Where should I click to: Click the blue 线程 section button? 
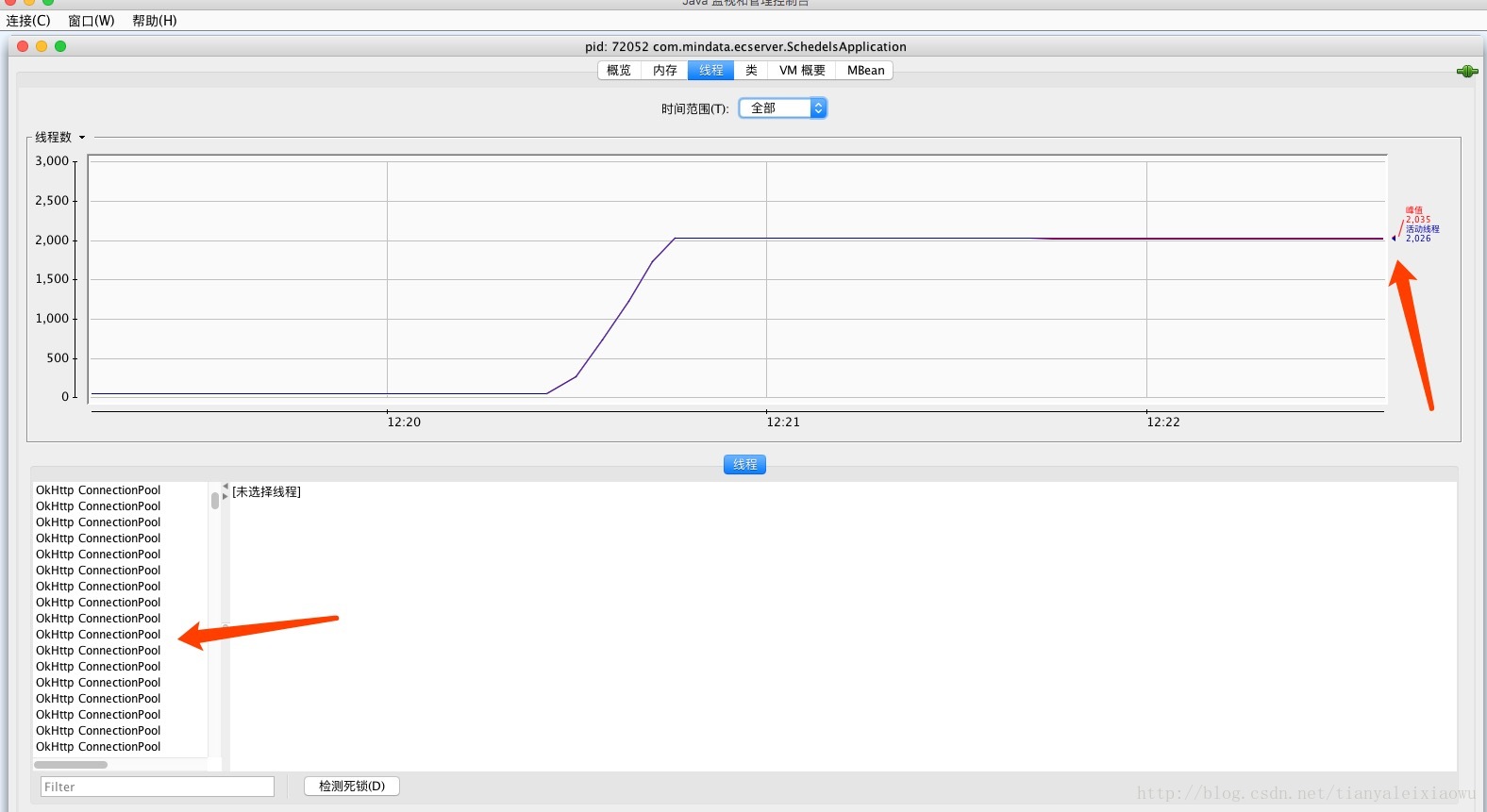744,464
